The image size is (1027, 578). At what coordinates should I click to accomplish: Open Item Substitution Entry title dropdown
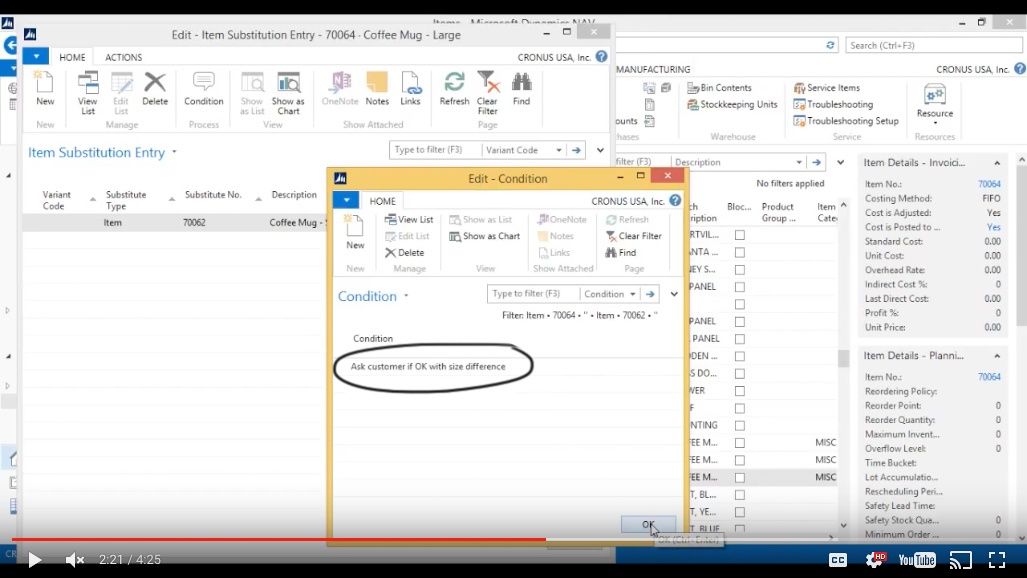click(x=174, y=152)
